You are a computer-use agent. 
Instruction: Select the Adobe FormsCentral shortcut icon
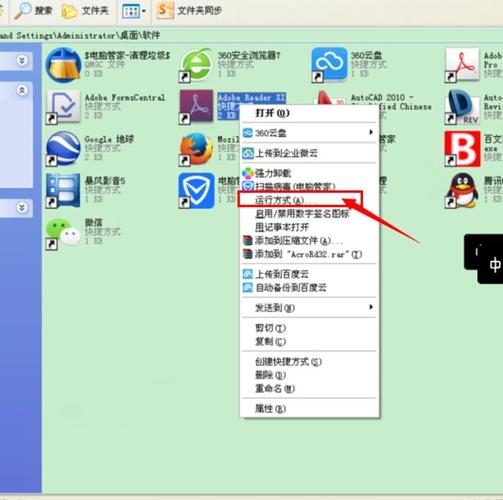pos(63,107)
